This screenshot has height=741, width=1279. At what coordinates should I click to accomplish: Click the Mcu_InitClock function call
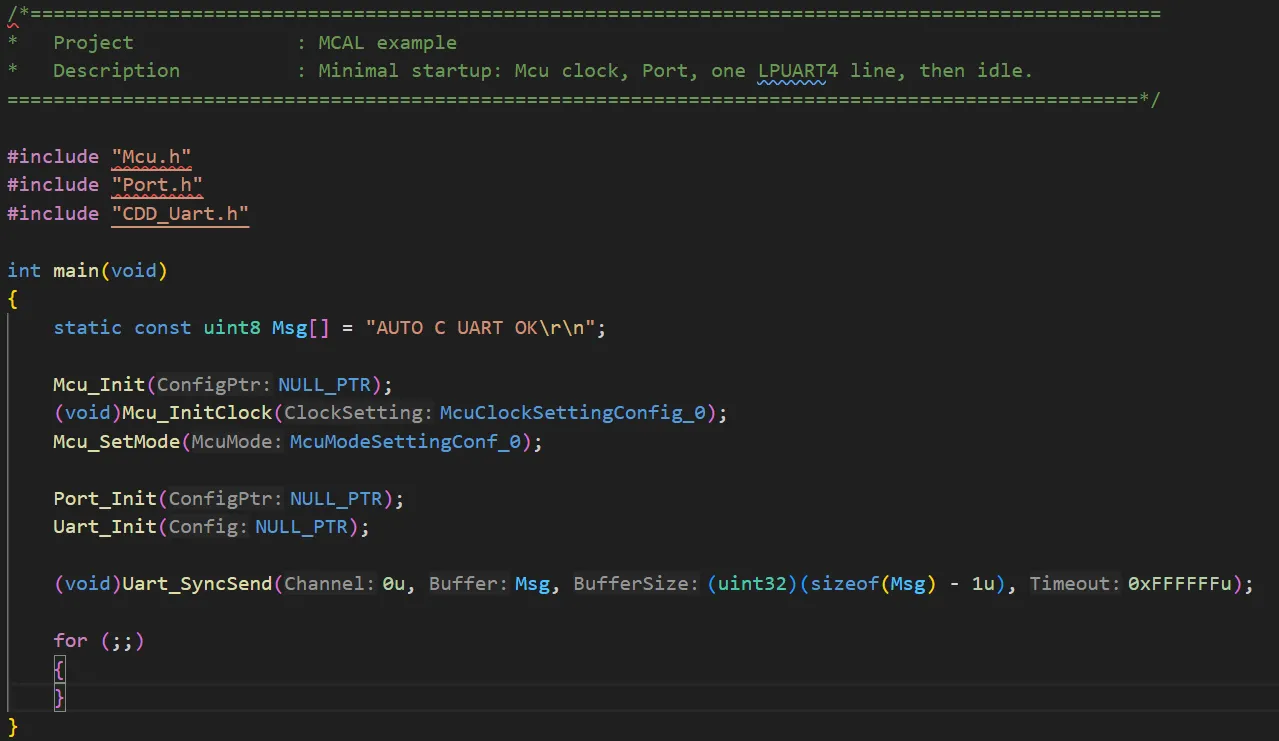(x=197, y=413)
